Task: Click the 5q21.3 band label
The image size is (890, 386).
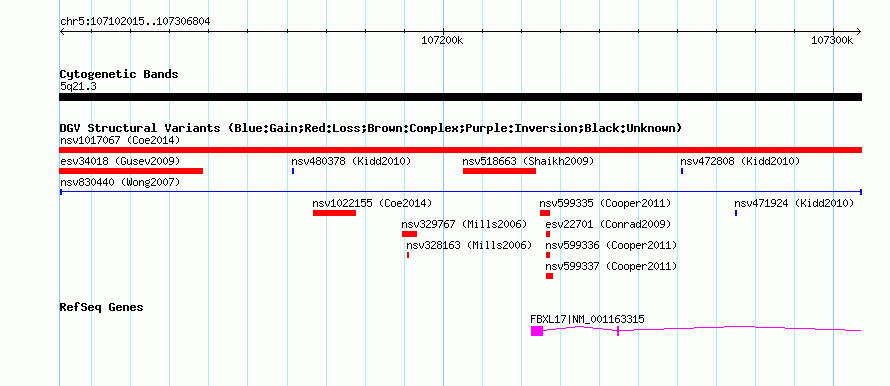Action: coord(78,86)
